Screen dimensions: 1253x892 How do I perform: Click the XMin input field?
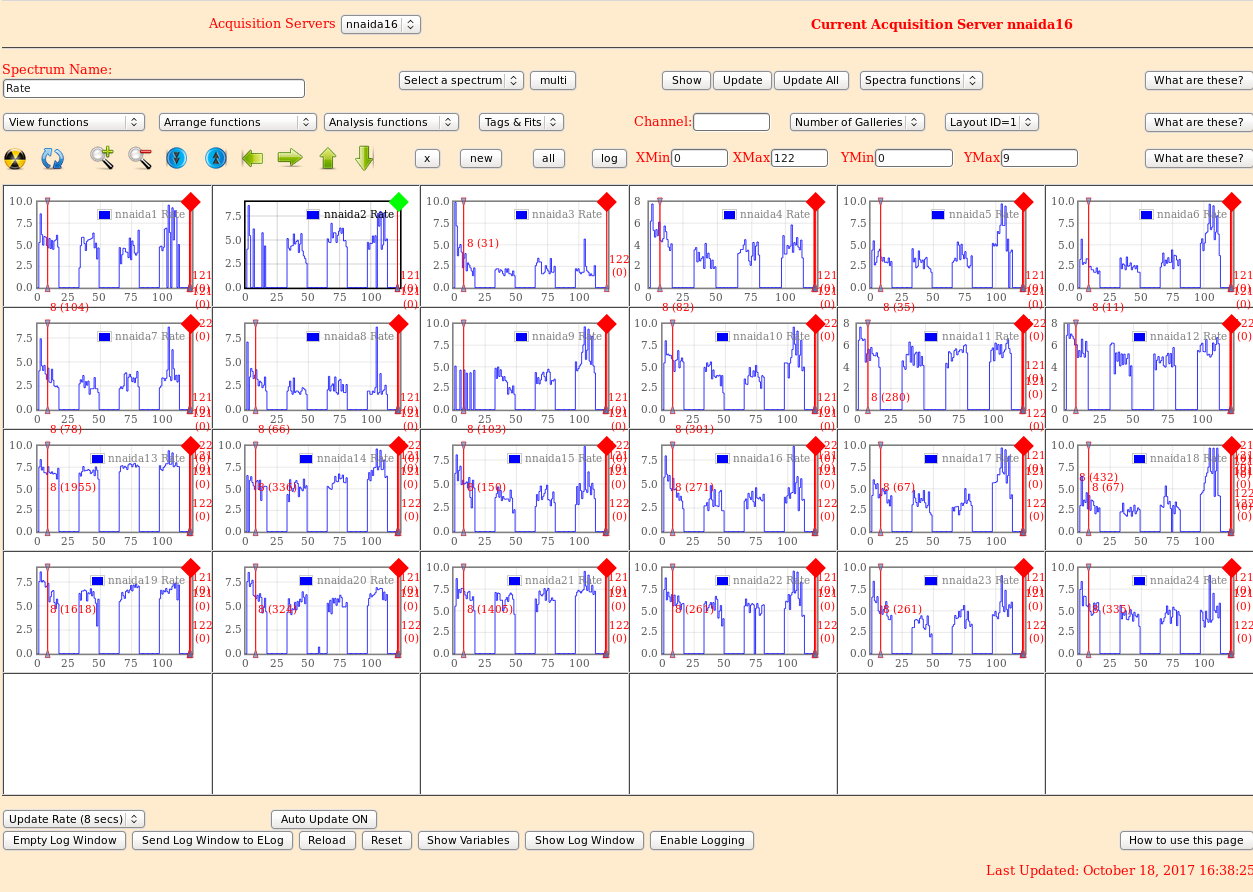(x=699, y=158)
